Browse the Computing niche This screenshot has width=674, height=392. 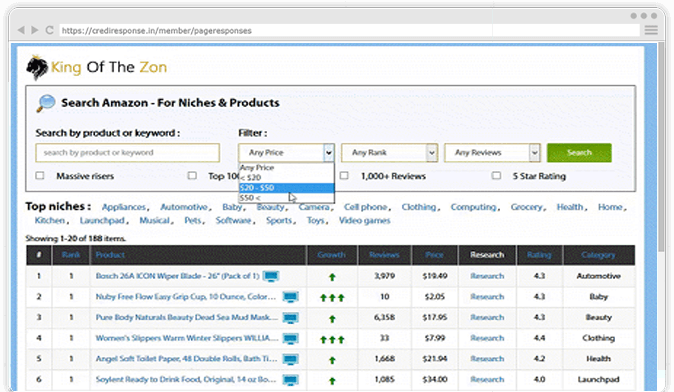point(473,207)
